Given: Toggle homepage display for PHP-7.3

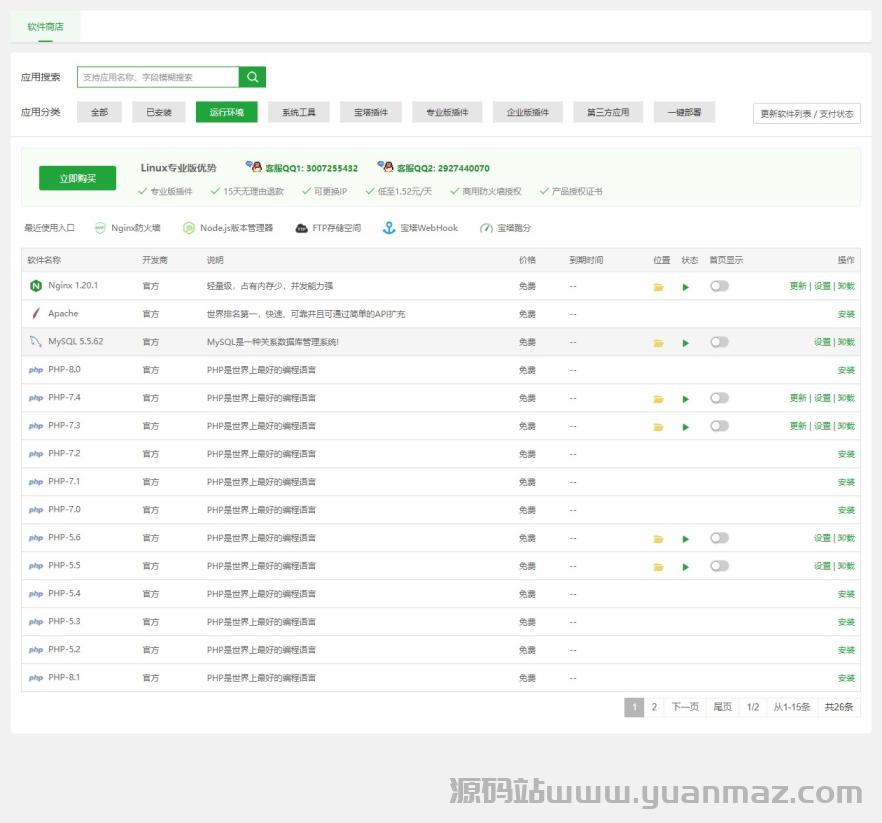Looking at the screenshot, I should [x=719, y=426].
